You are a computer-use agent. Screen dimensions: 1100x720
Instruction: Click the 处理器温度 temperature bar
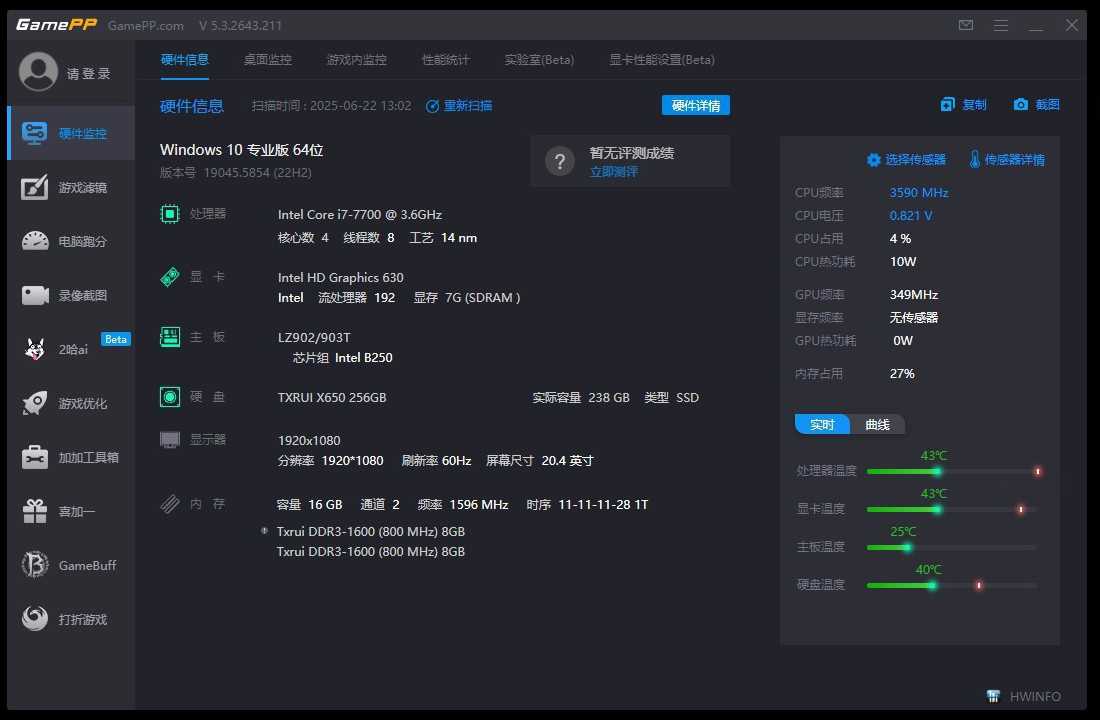[954, 472]
